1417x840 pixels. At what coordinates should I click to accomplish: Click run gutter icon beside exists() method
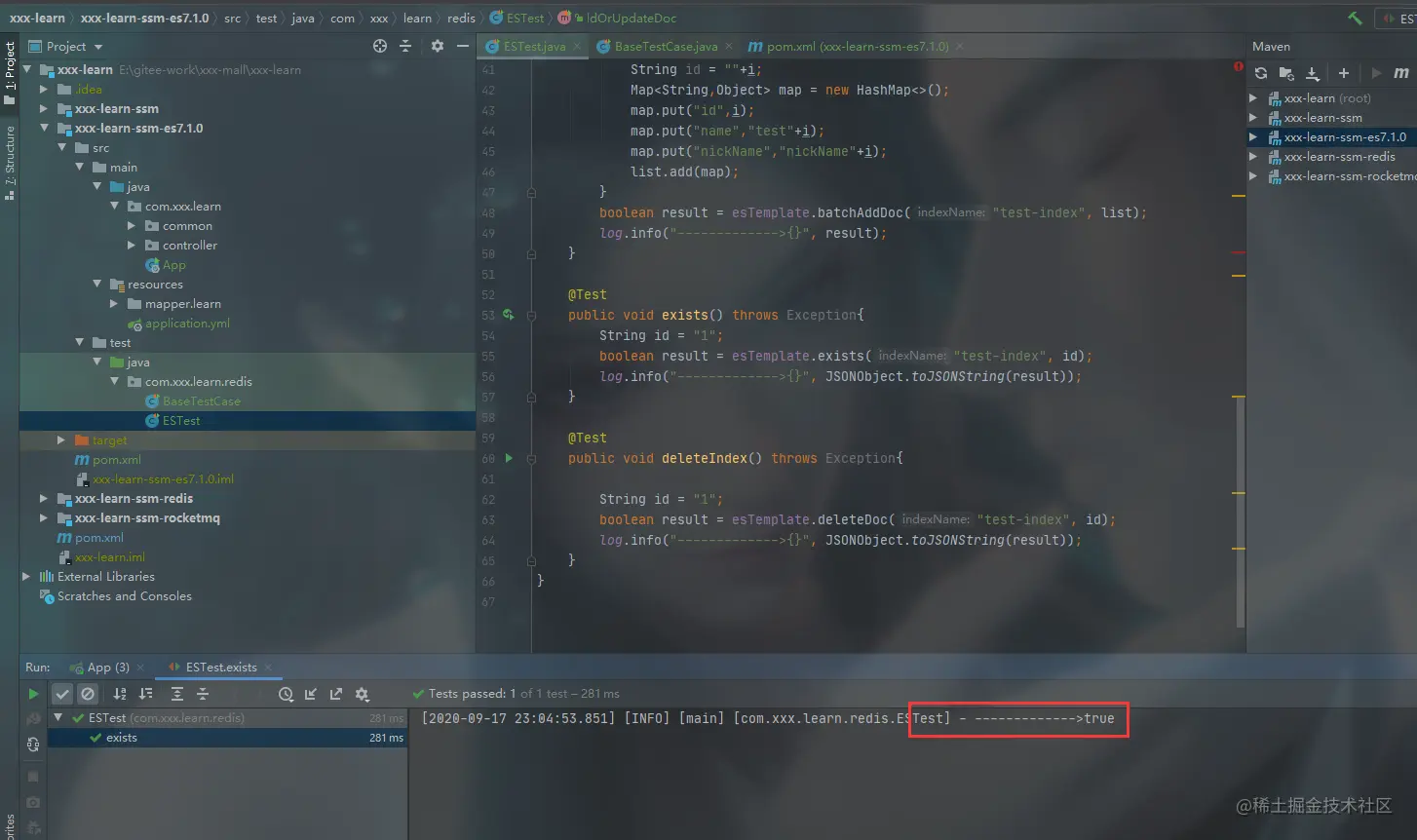coord(508,315)
